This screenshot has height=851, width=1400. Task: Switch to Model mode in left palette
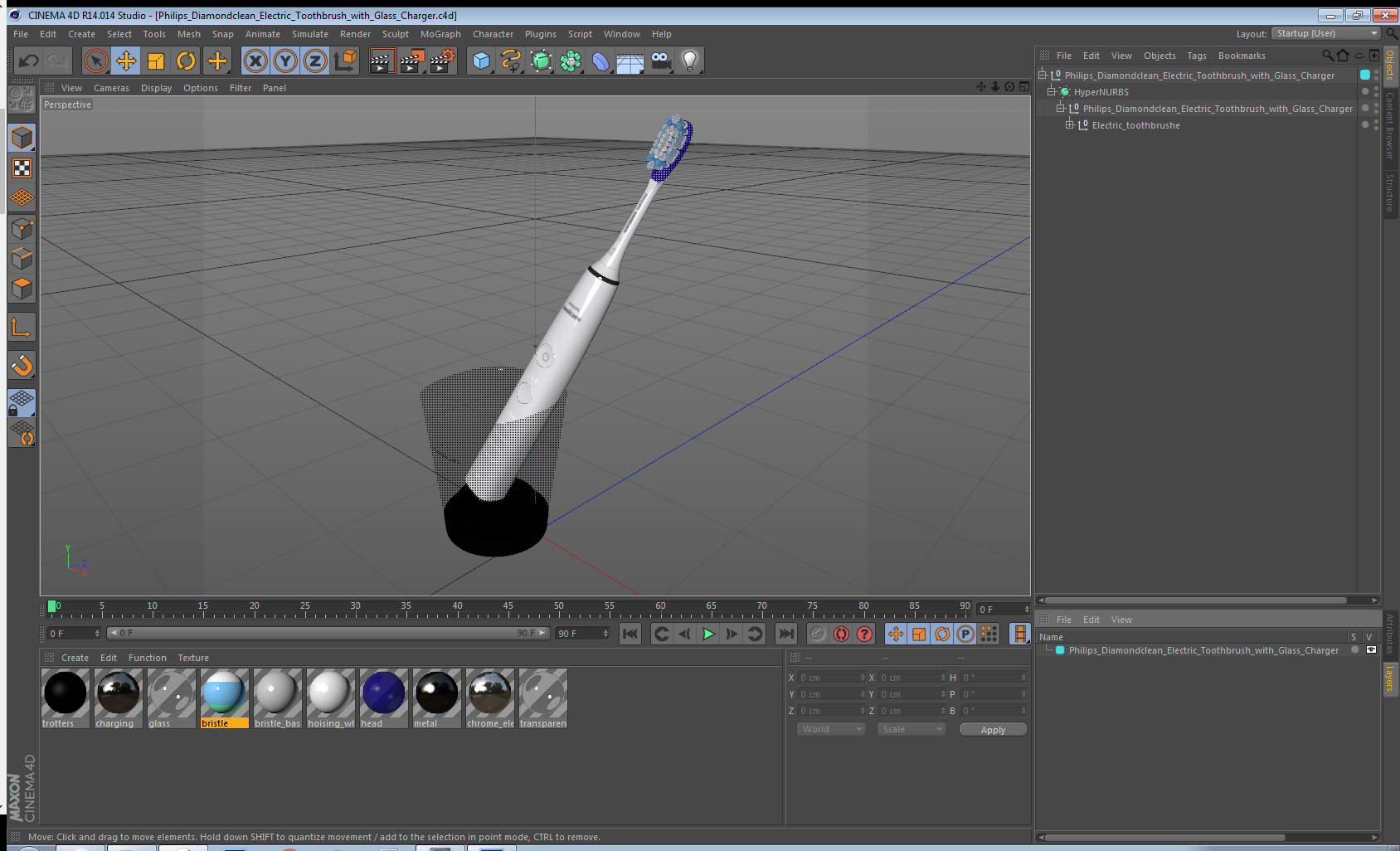coord(22,138)
